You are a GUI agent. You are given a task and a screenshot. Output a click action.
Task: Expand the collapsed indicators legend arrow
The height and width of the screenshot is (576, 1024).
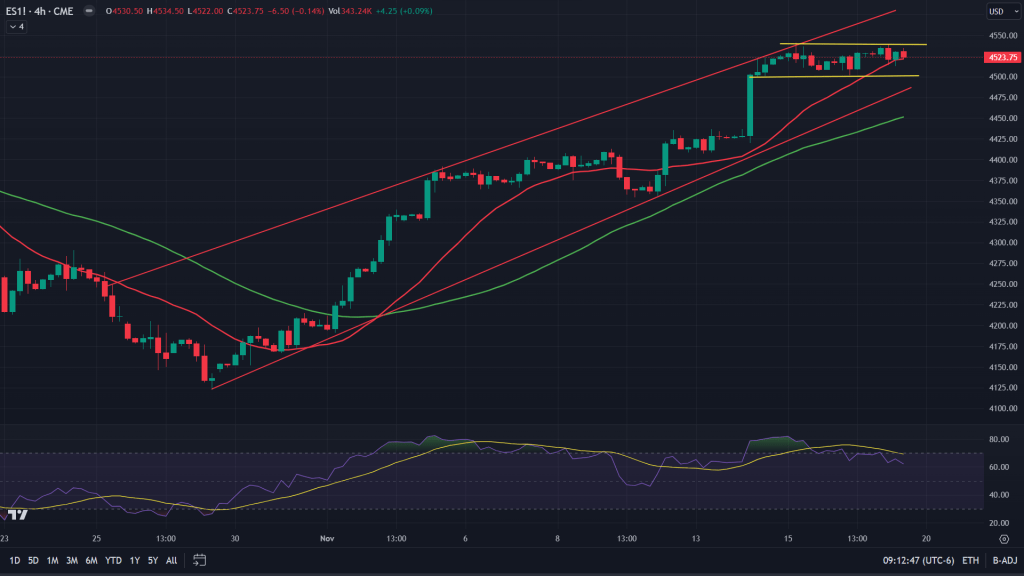17,27
